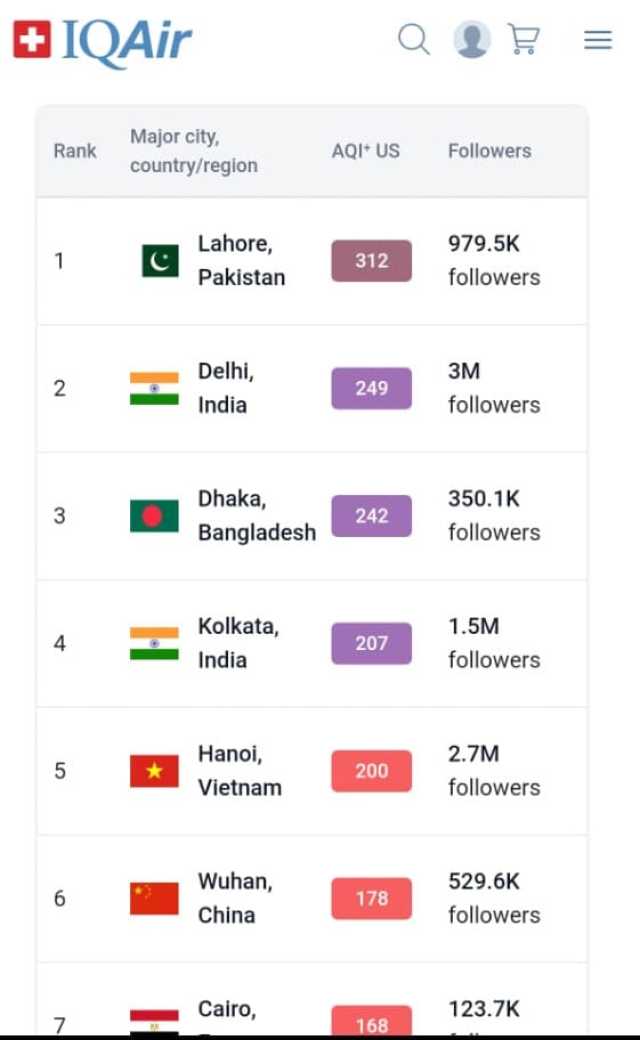
Task: Click the Rank column header
Action: [75, 151]
